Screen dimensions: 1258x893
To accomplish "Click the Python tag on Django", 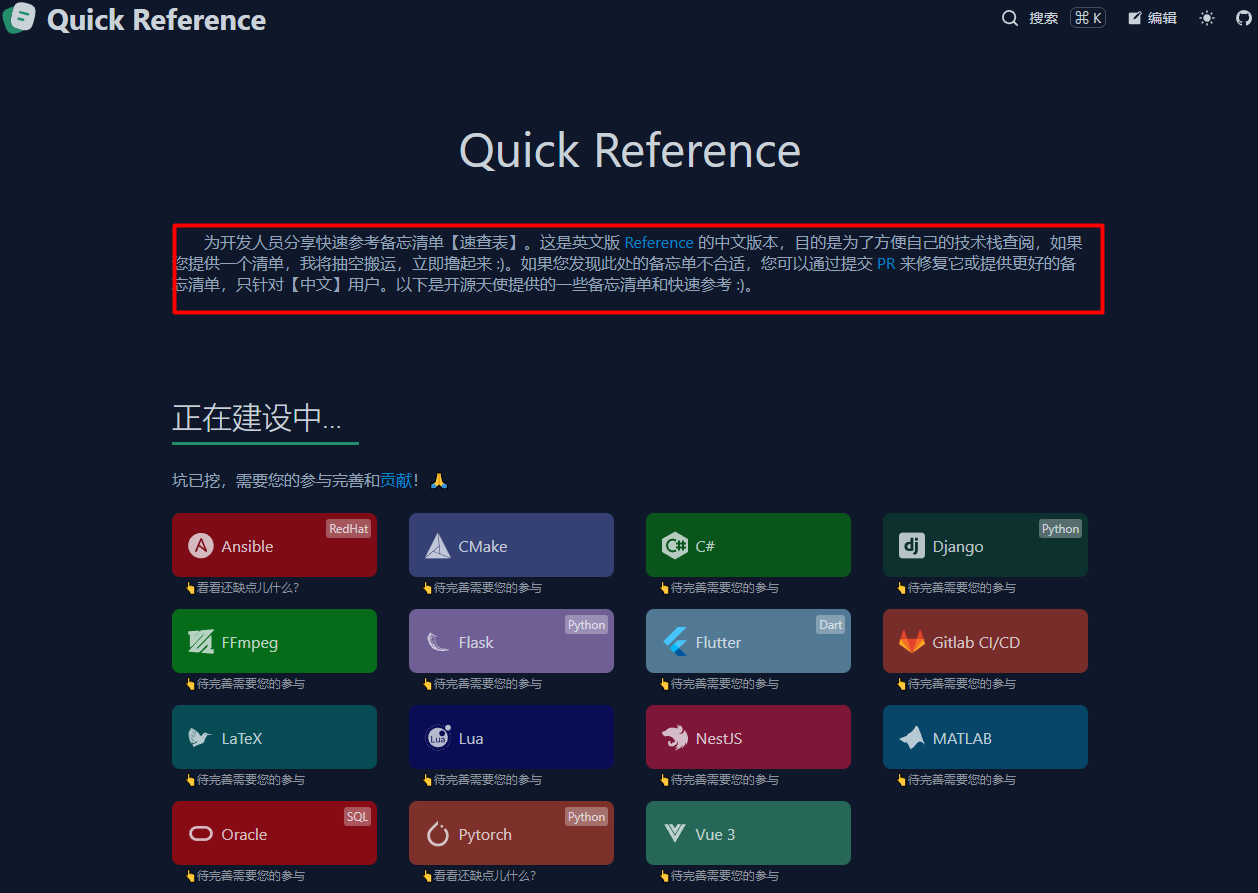I will pyautogui.click(x=1060, y=529).
